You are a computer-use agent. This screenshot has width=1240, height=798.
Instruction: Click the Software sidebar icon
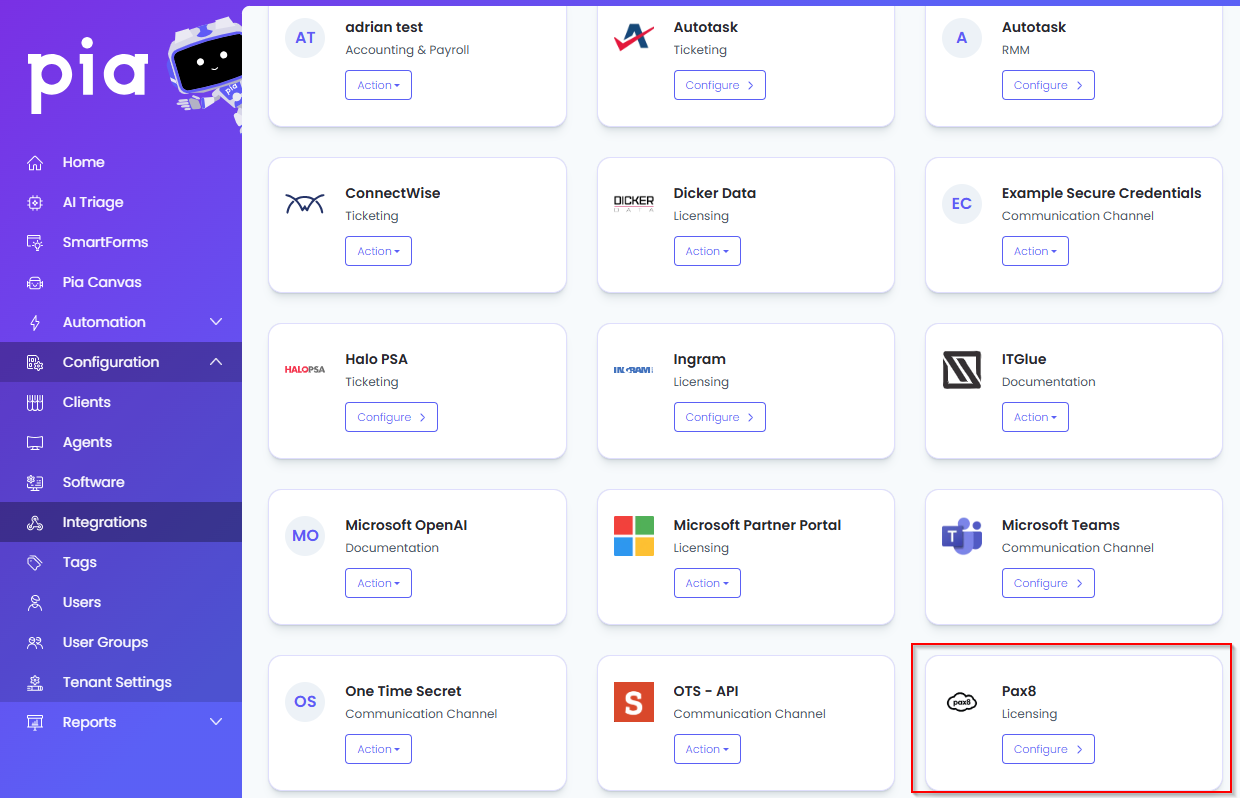pos(35,482)
